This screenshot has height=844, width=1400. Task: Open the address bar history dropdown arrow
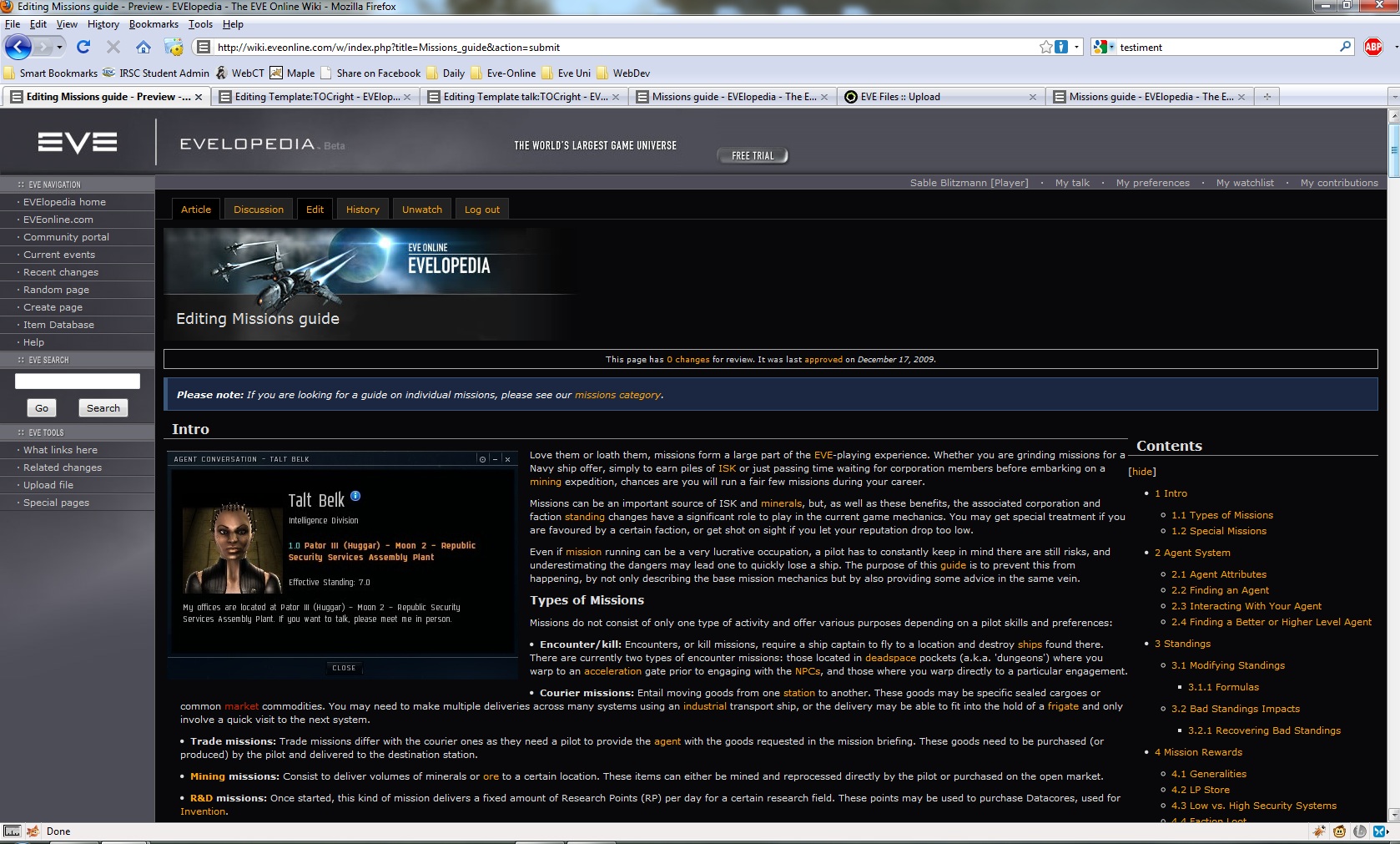pyautogui.click(x=1076, y=48)
